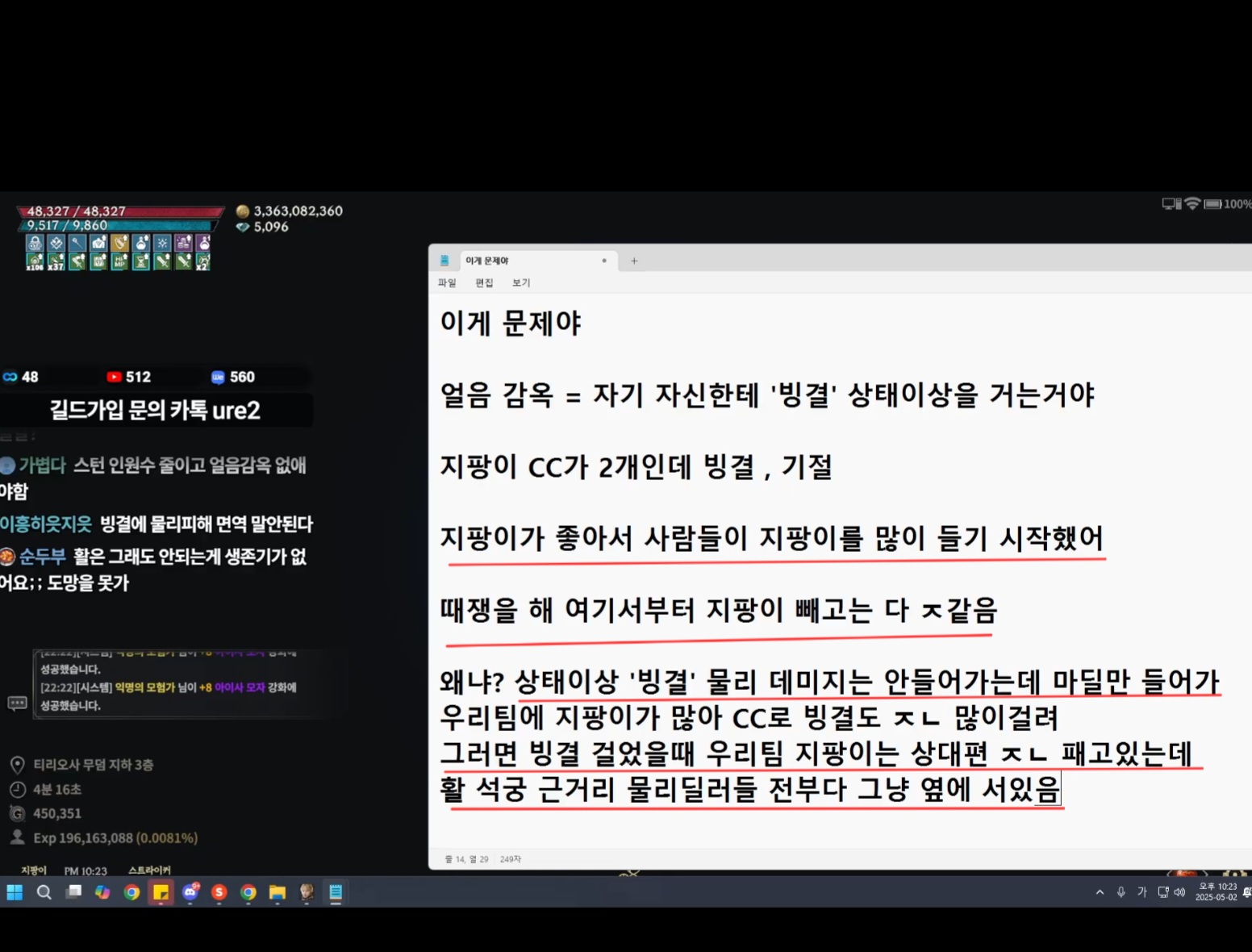Open the network tray icon

[x=1162, y=891]
